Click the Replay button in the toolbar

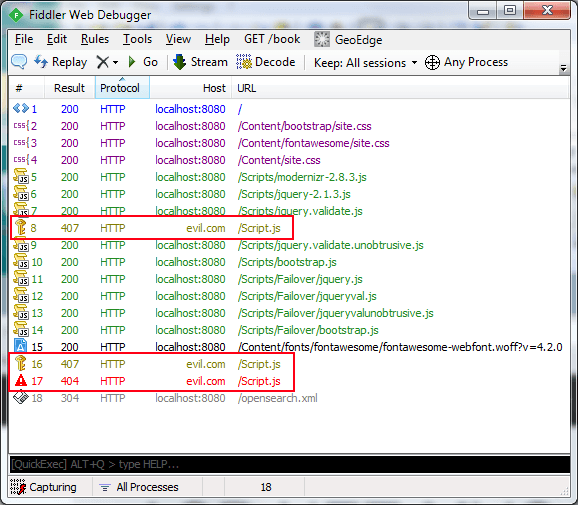tap(61, 62)
